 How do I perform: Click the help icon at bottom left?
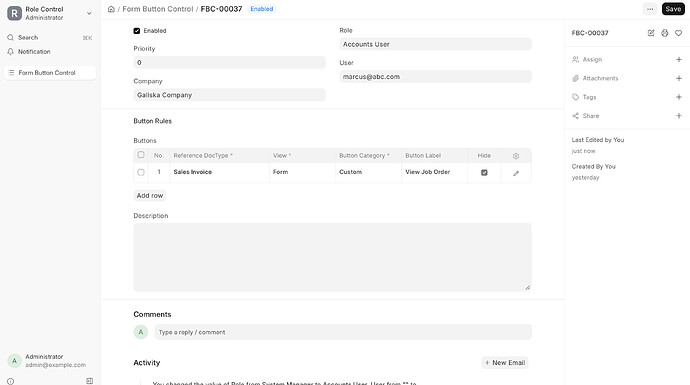11,381
